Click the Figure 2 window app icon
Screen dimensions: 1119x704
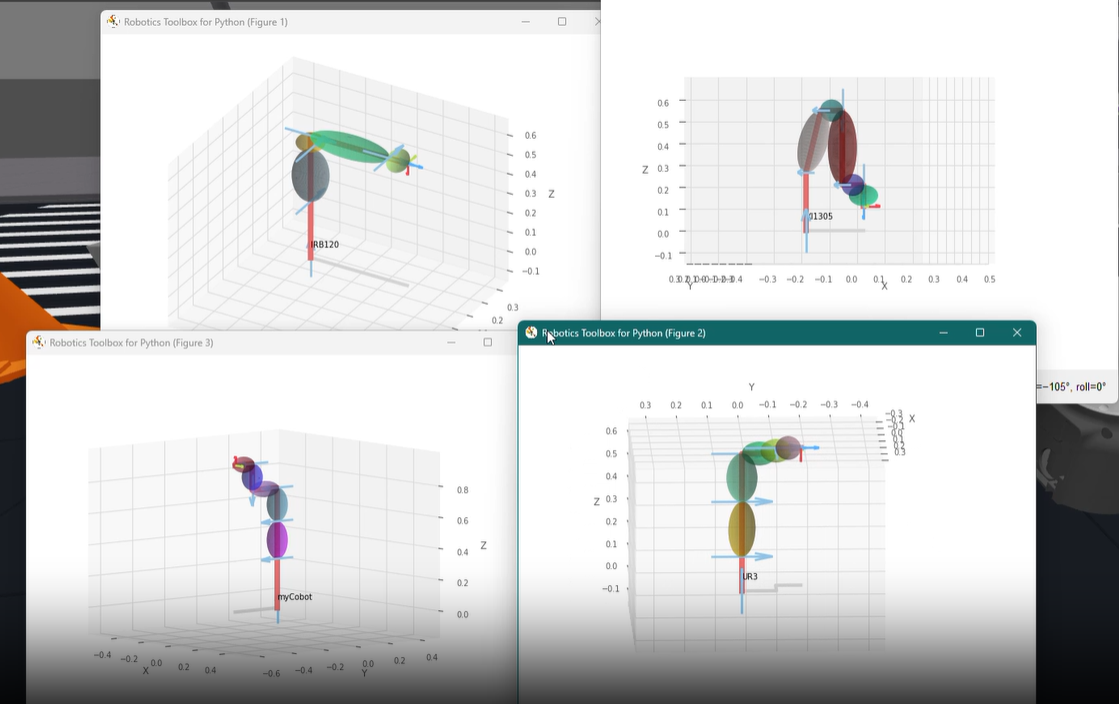pyautogui.click(x=531, y=333)
